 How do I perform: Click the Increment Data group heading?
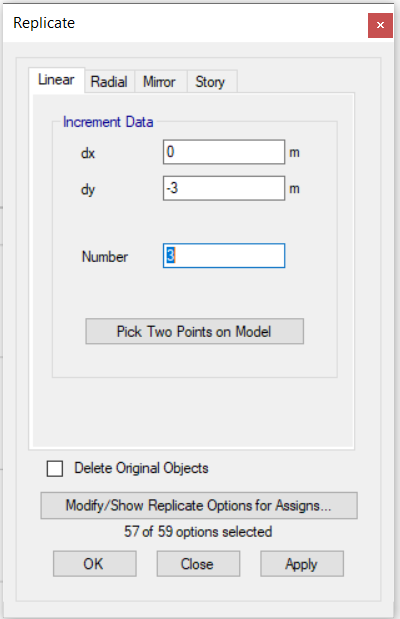pyautogui.click(x=108, y=122)
